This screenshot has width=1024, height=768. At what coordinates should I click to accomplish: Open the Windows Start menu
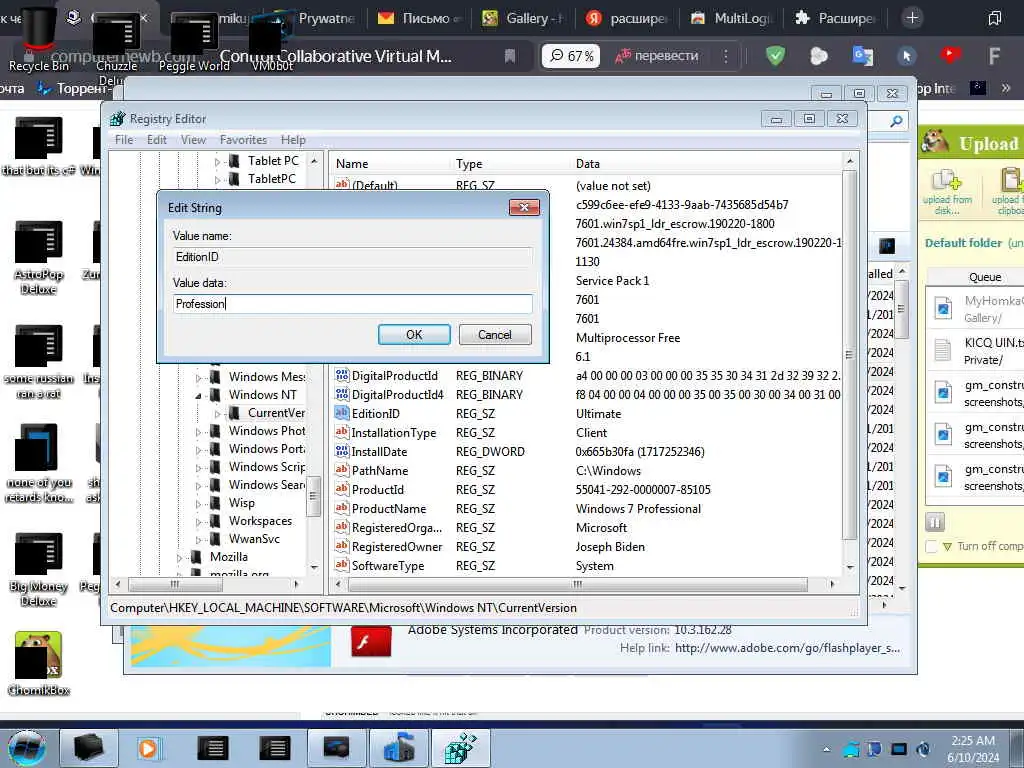coord(27,748)
